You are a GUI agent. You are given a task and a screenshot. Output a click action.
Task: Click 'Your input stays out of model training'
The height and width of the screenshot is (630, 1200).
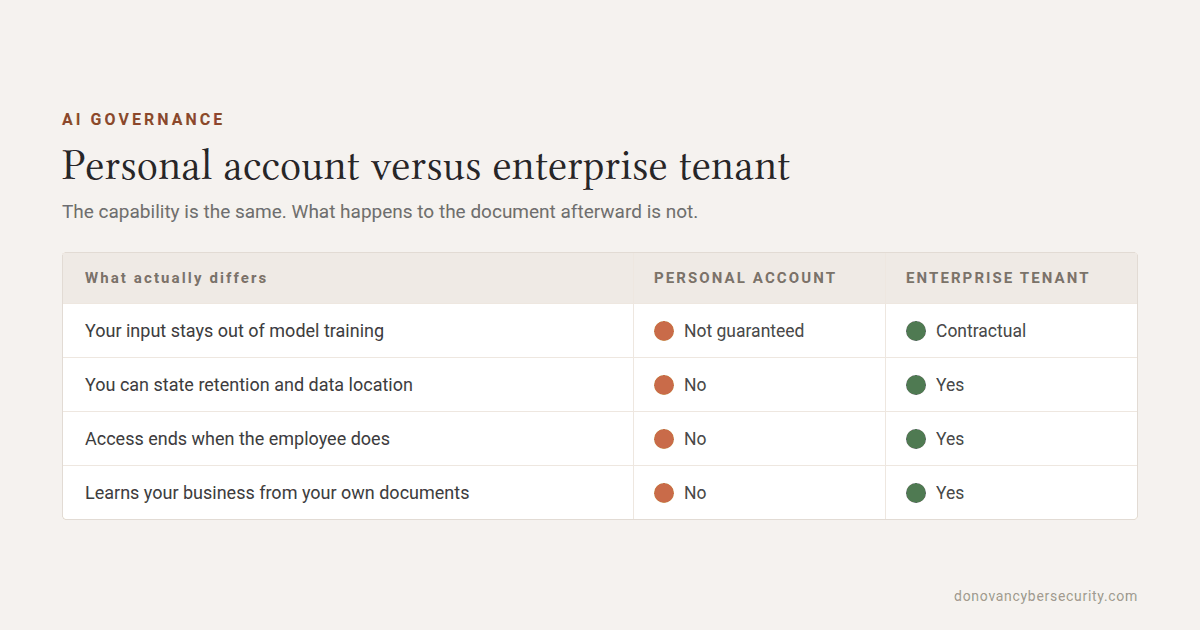click(234, 331)
